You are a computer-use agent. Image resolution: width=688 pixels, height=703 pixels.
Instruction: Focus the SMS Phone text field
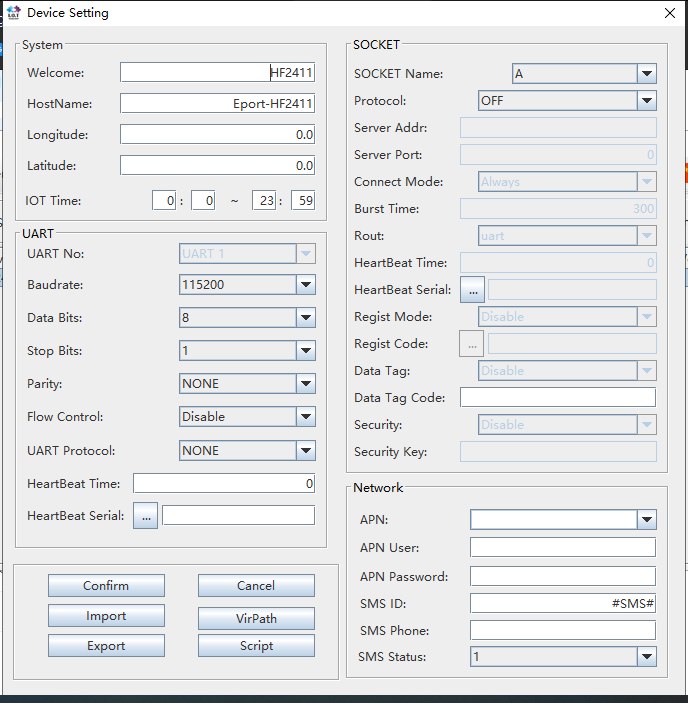point(562,631)
